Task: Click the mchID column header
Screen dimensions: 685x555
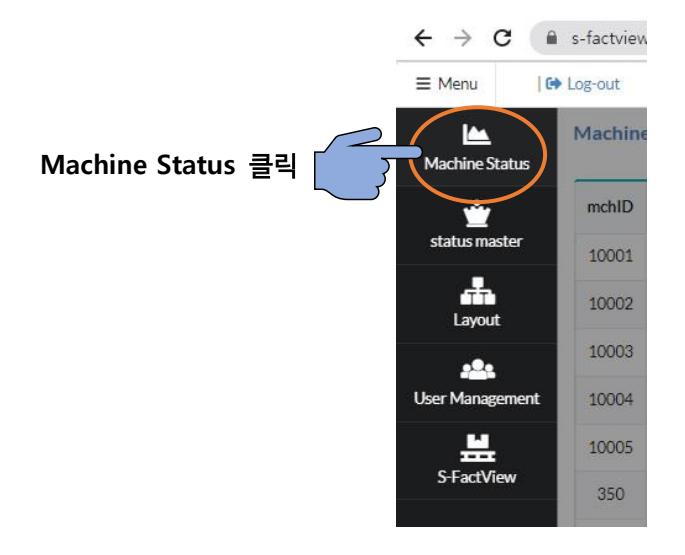Action: tap(597, 212)
